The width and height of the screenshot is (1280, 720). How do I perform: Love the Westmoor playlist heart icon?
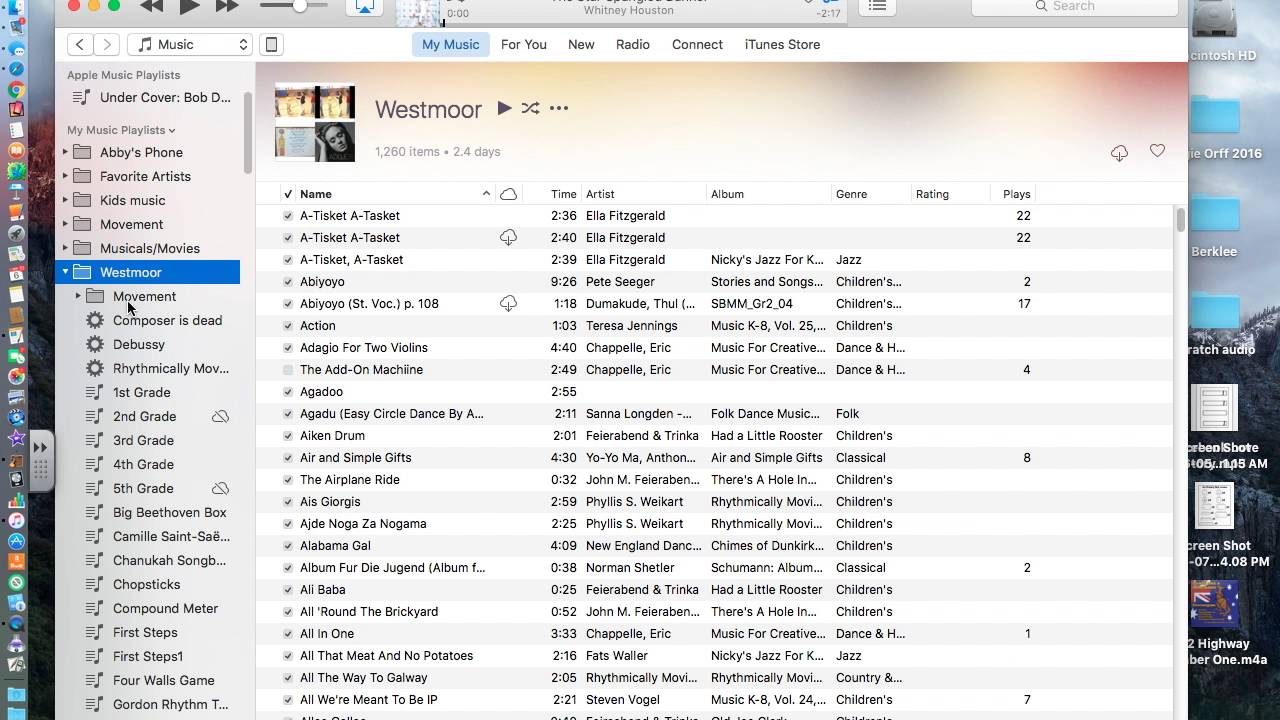[1157, 151]
